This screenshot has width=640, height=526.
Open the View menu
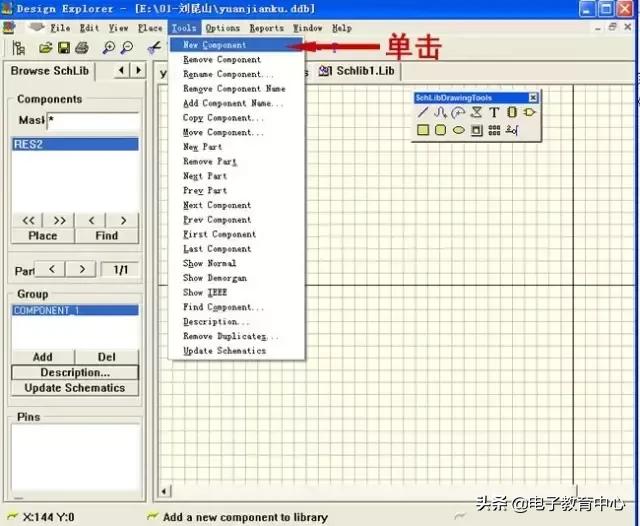118,28
